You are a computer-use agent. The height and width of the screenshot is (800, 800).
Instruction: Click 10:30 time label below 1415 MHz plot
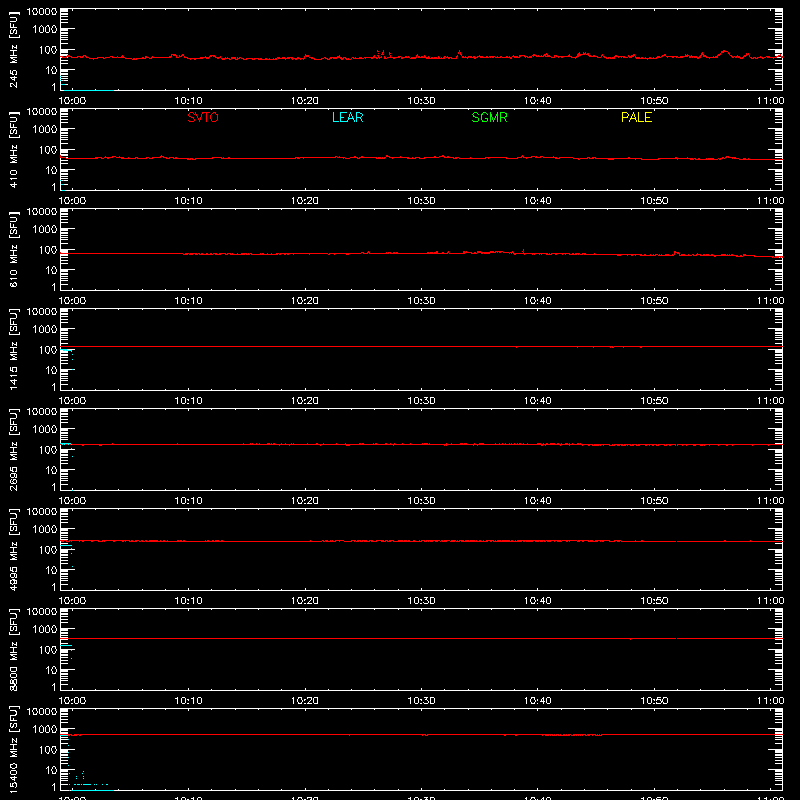point(421,401)
